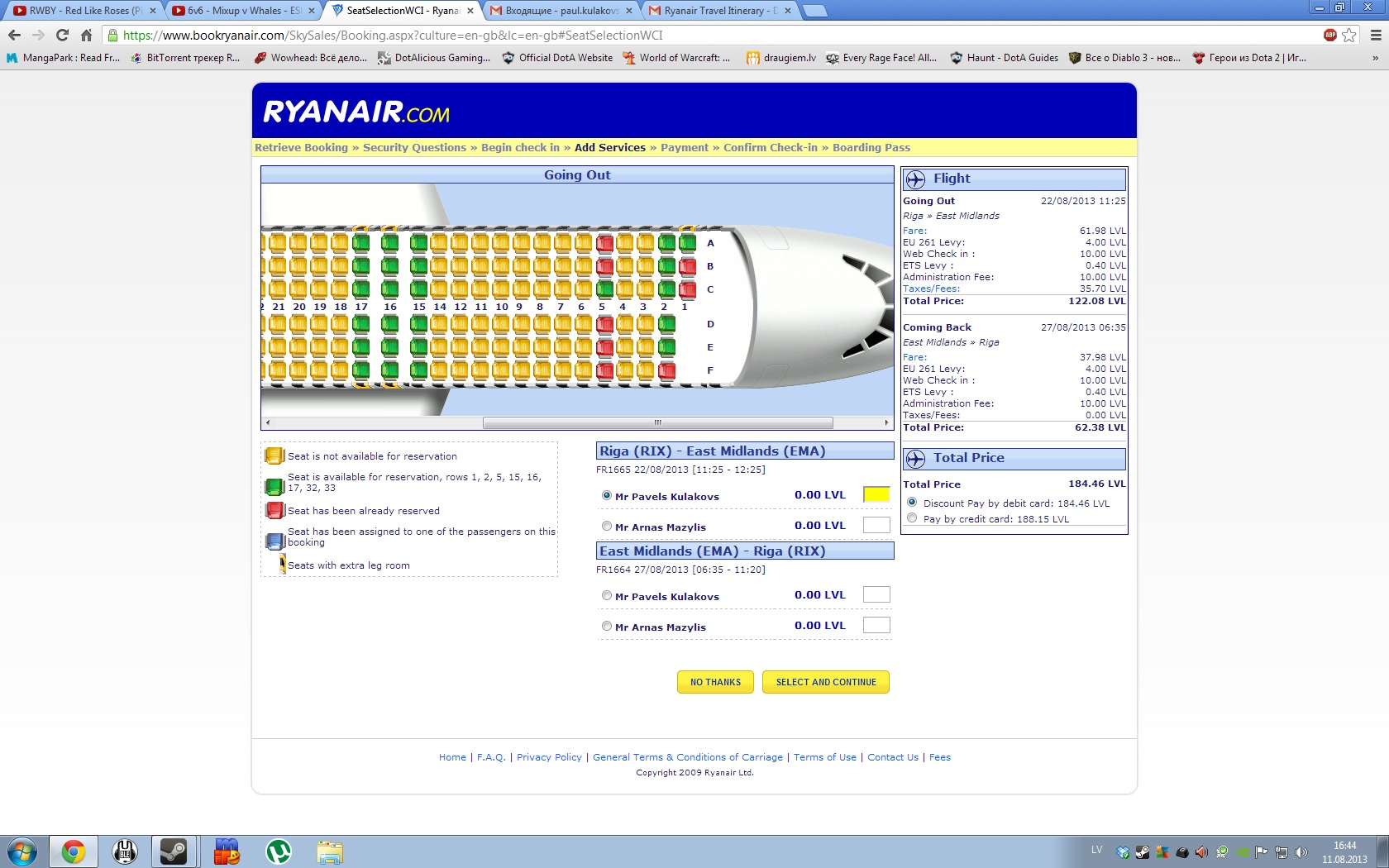This screenshot has height=868, width=1389.
Task: Click empty seat box for Pavels Kulakovs return
Action: (x=876, y=594)
